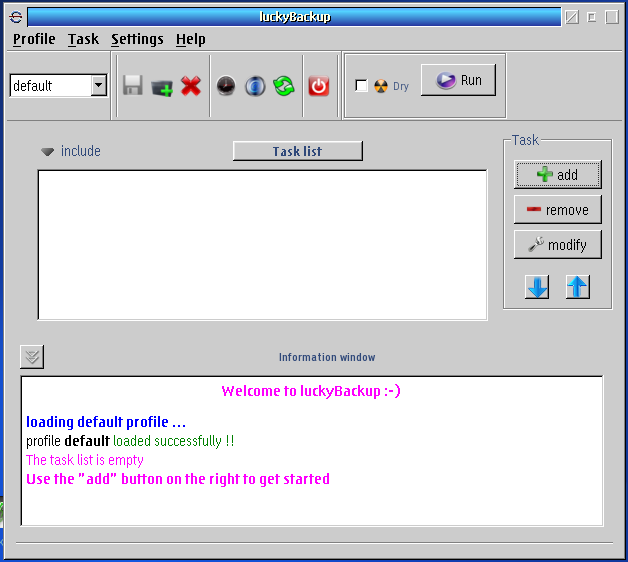Open the default profile dropdown
This screenshot has width=628, height=562.
tap(58, 85)
